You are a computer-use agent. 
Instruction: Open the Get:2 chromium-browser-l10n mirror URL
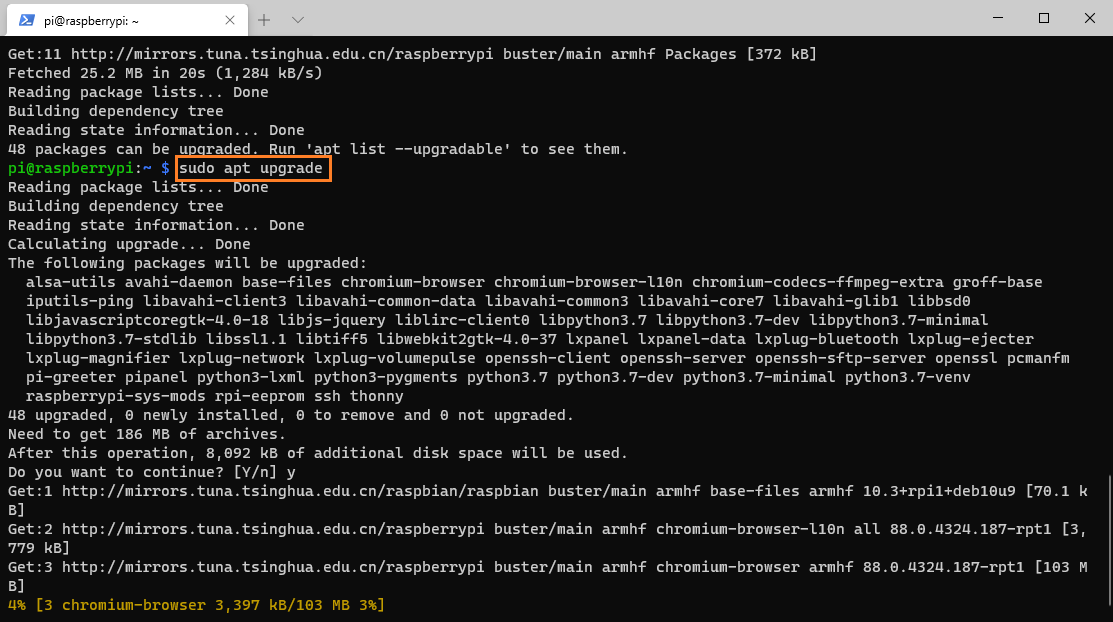tap(273, 529)
